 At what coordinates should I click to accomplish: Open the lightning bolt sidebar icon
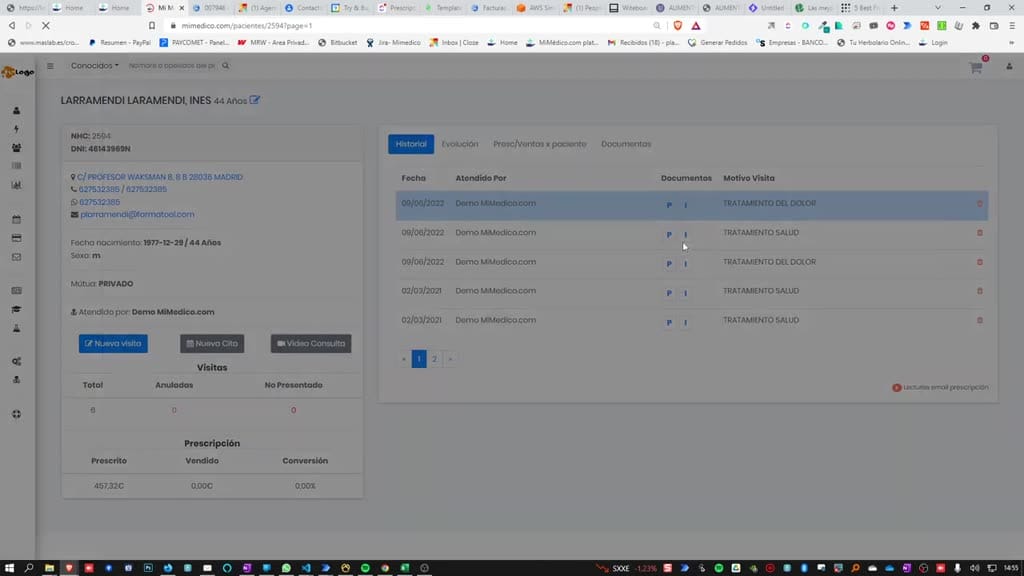point(16,129)
